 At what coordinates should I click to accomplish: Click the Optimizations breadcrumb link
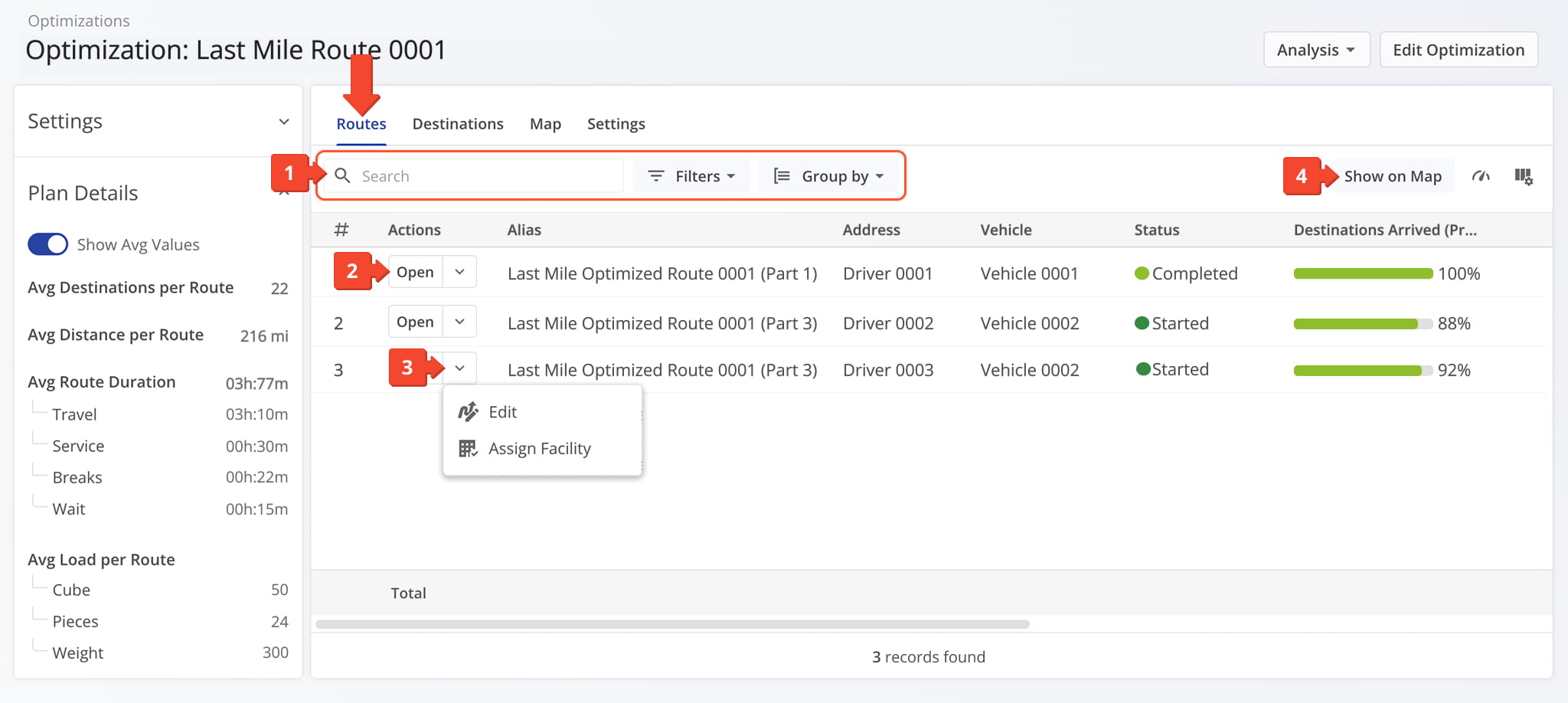tap(79, 21)
